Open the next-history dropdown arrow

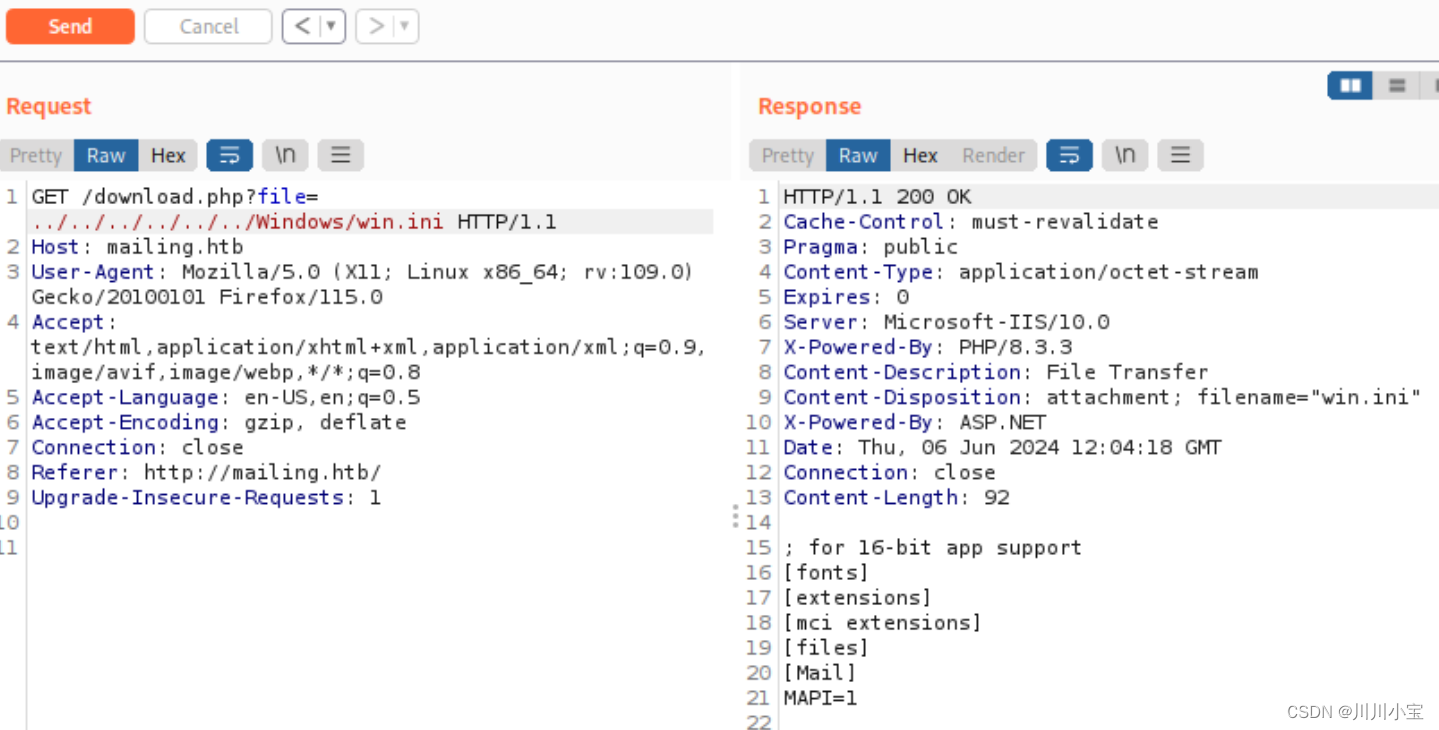[405, 27]
